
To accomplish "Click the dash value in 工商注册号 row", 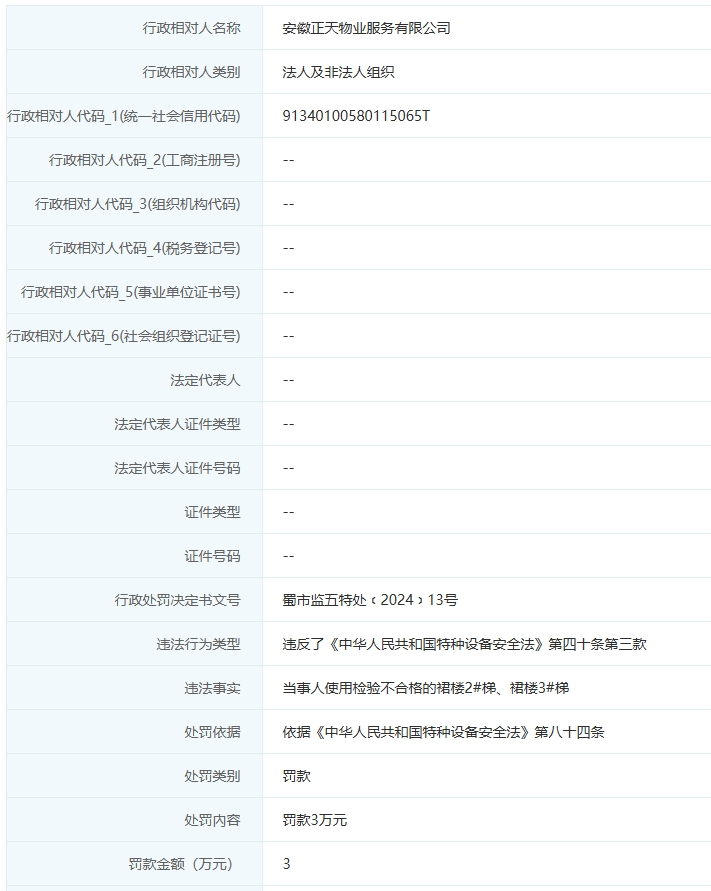I will click(x=288, y=160).
